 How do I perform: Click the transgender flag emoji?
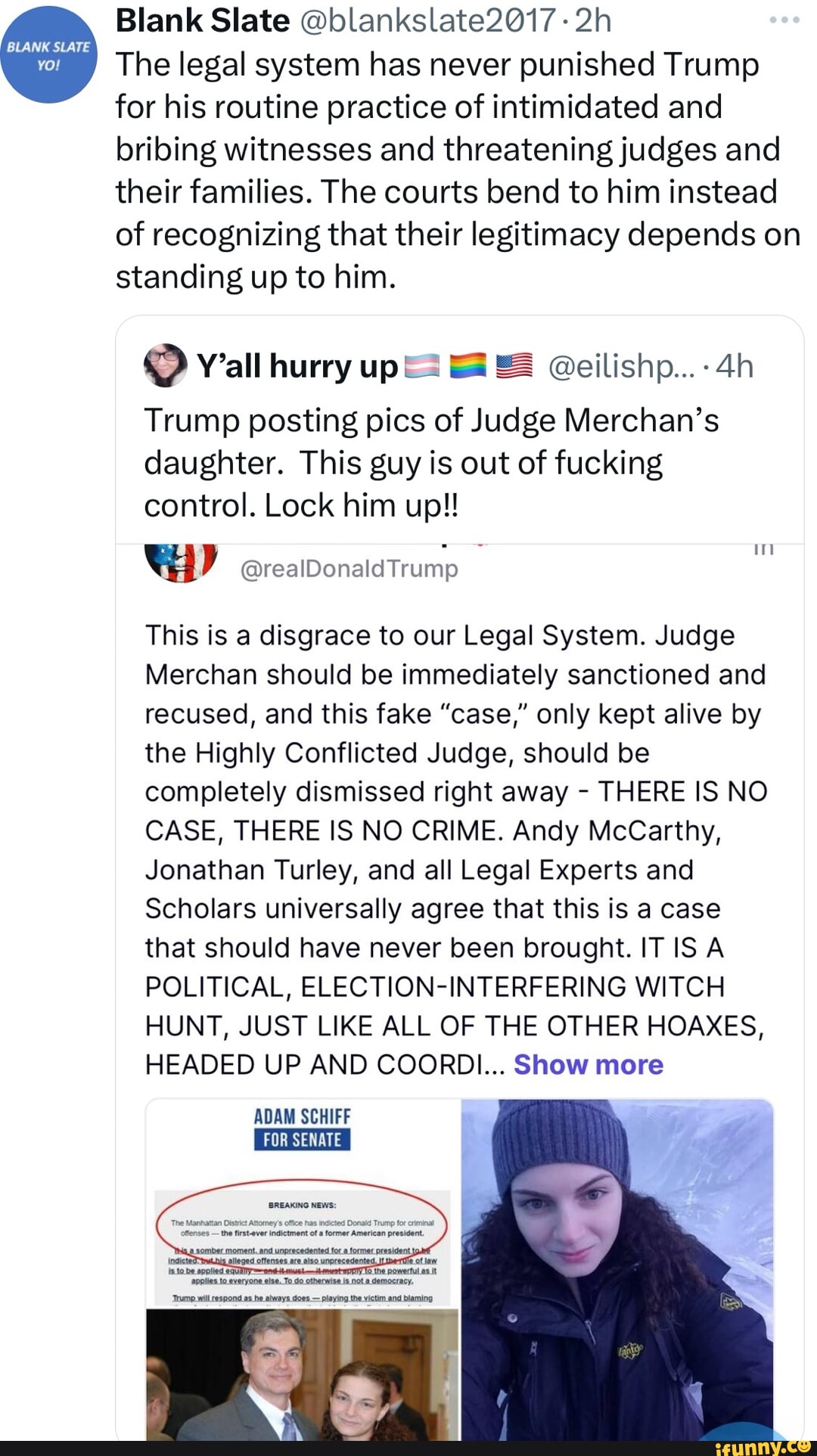click(x=422, y=367)
